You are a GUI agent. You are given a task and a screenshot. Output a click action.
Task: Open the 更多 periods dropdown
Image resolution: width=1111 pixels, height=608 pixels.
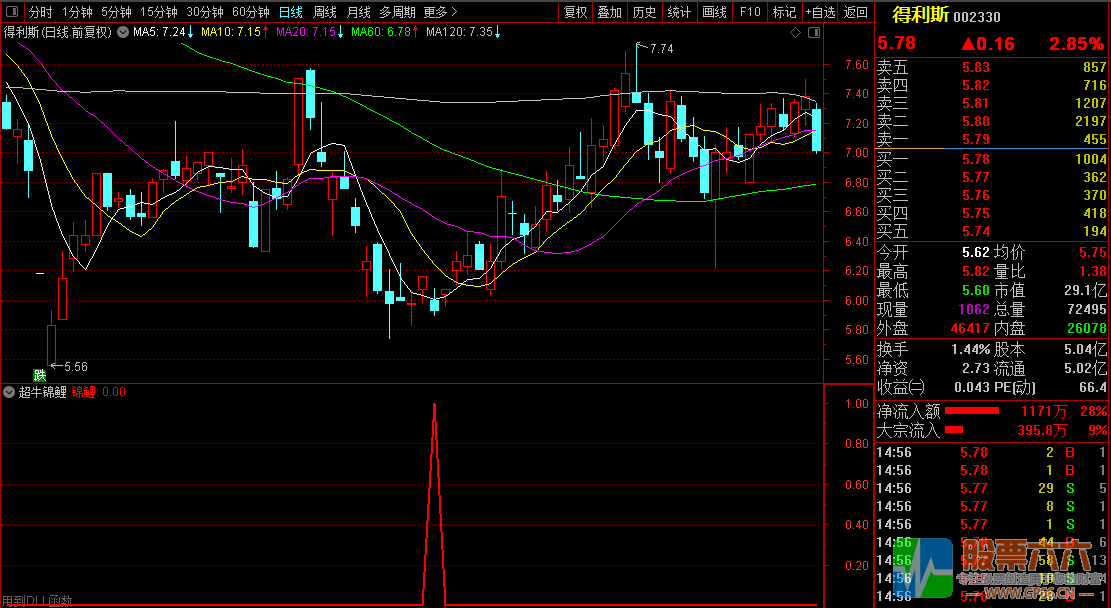pos(440,12)
